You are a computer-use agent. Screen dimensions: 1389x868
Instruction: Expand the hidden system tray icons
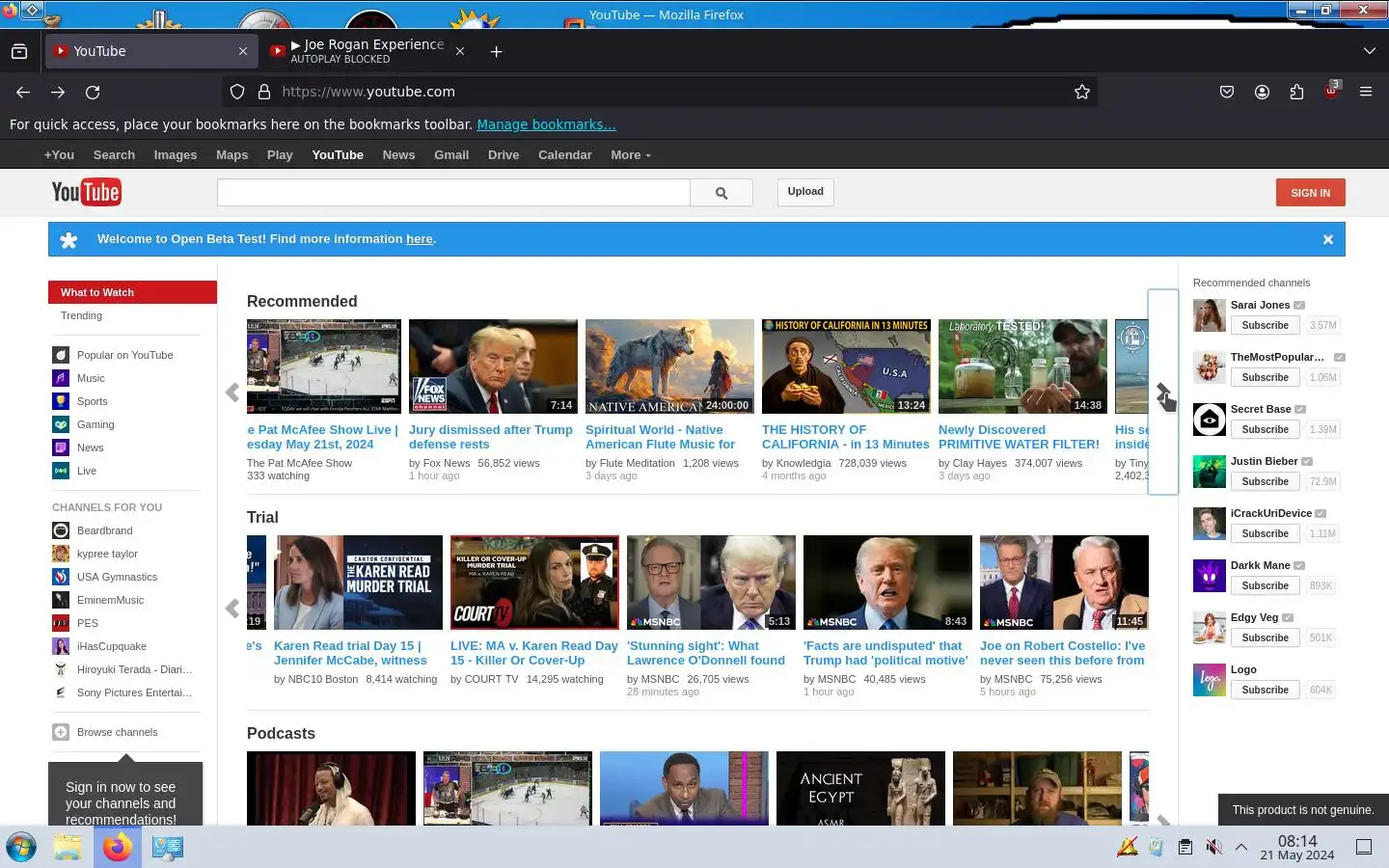[x=1241, y=847]
